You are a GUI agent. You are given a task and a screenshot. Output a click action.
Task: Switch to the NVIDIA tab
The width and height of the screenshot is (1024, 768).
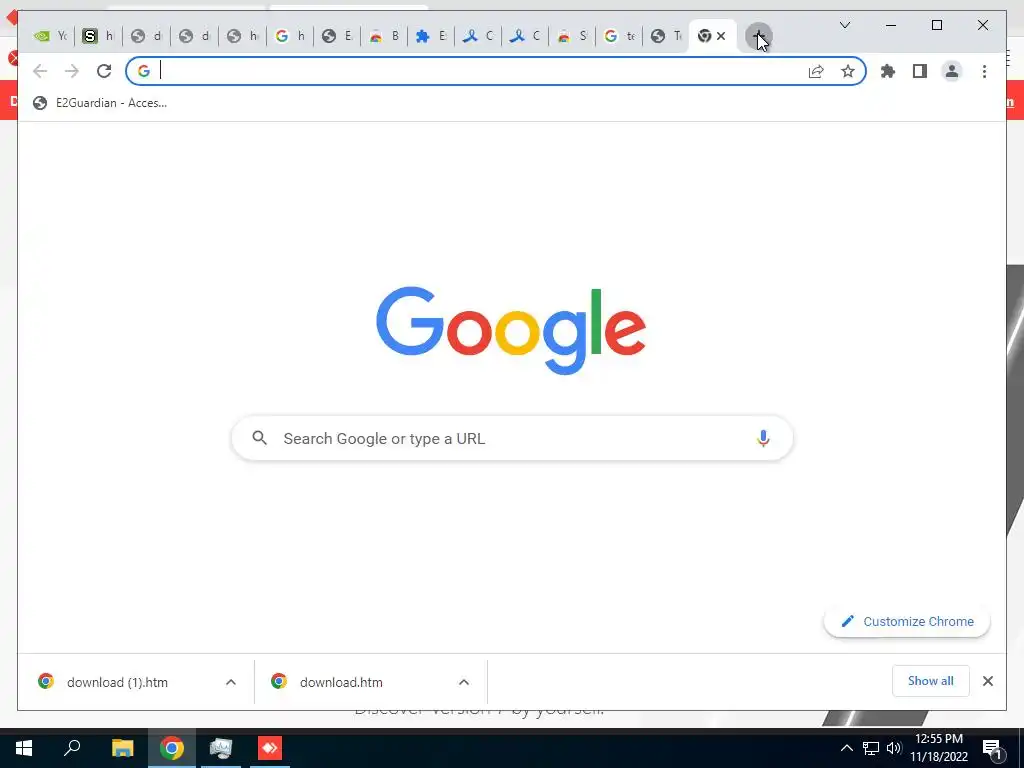pyautogui.click(x=51, y=36)
